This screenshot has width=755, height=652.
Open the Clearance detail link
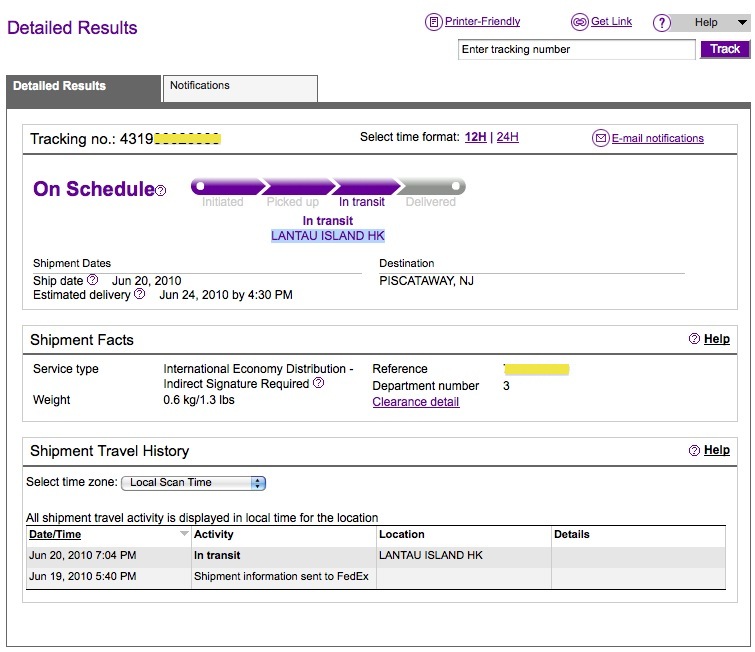coord(416,402)
